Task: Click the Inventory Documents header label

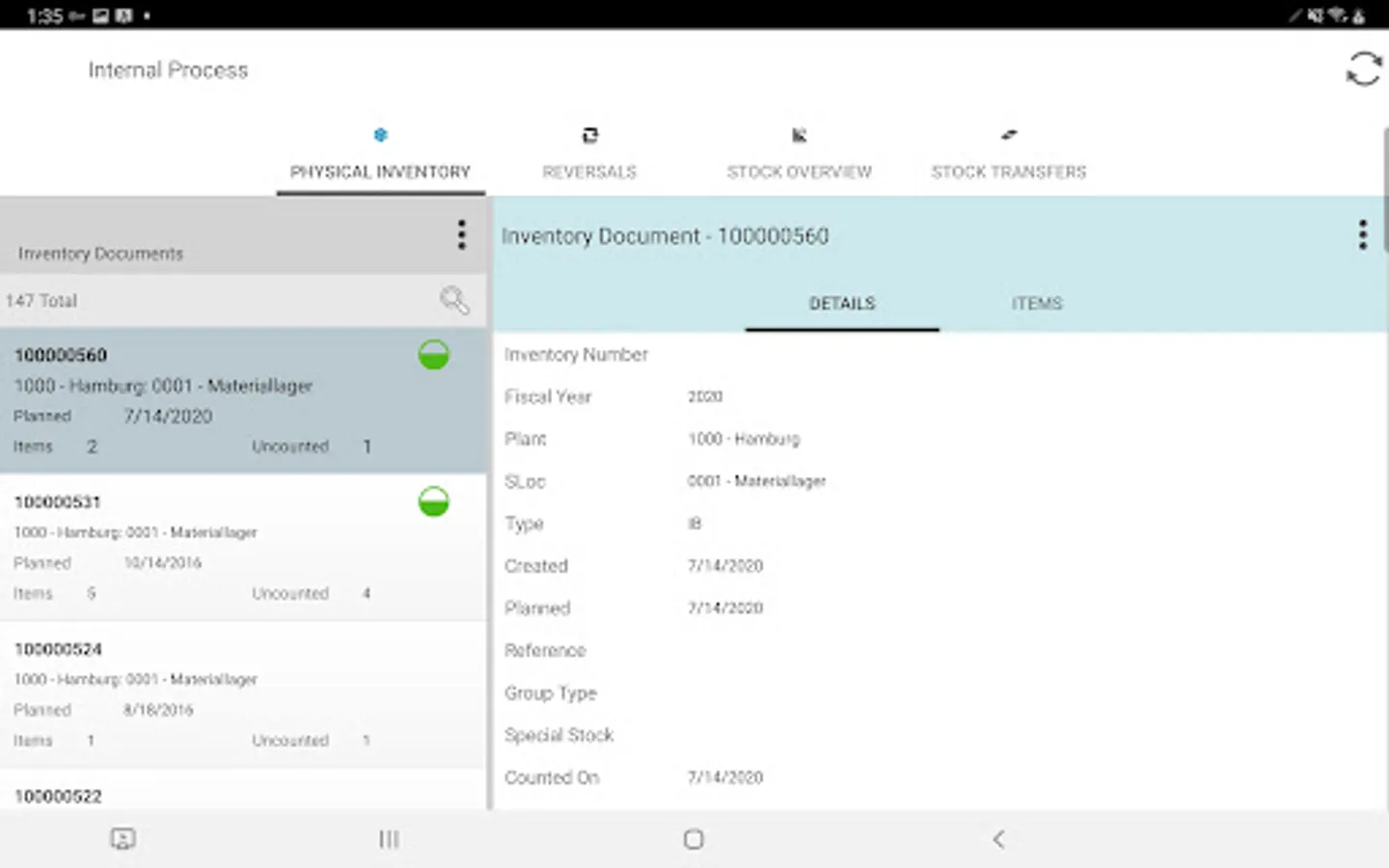Action: pyautogui.click(x=100, y=253)
